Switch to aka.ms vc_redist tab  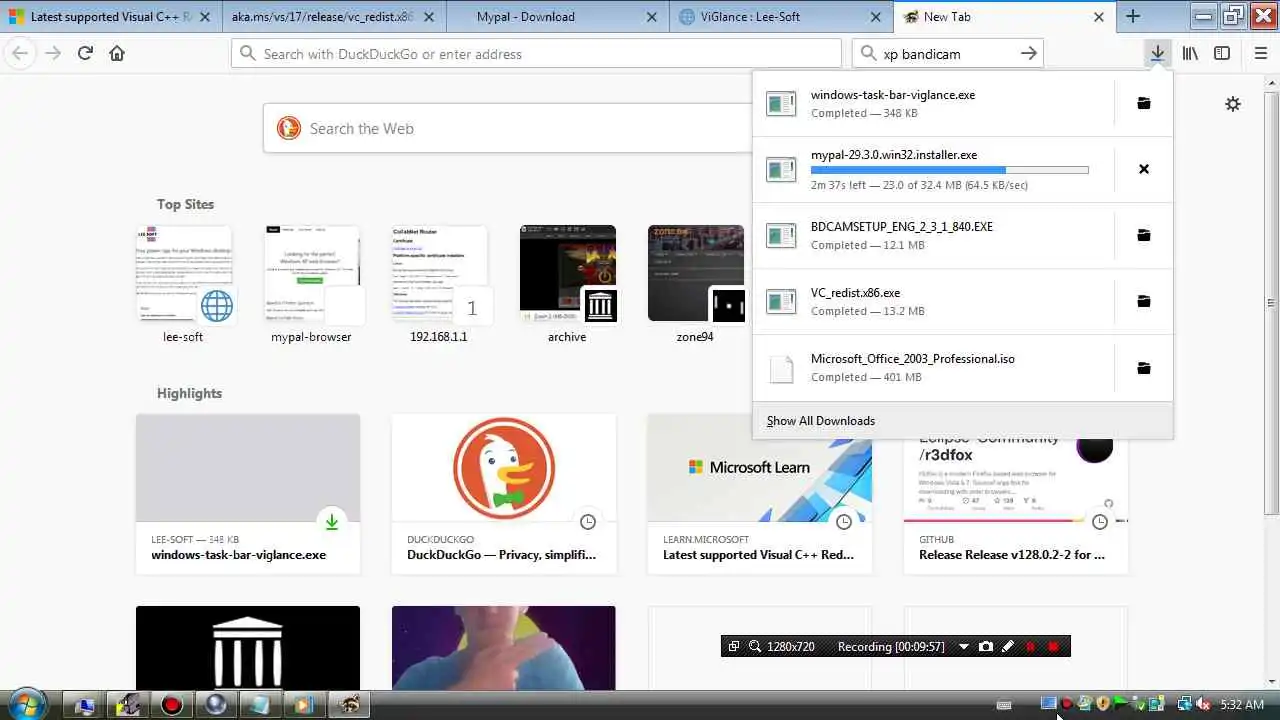pos(334,17)
